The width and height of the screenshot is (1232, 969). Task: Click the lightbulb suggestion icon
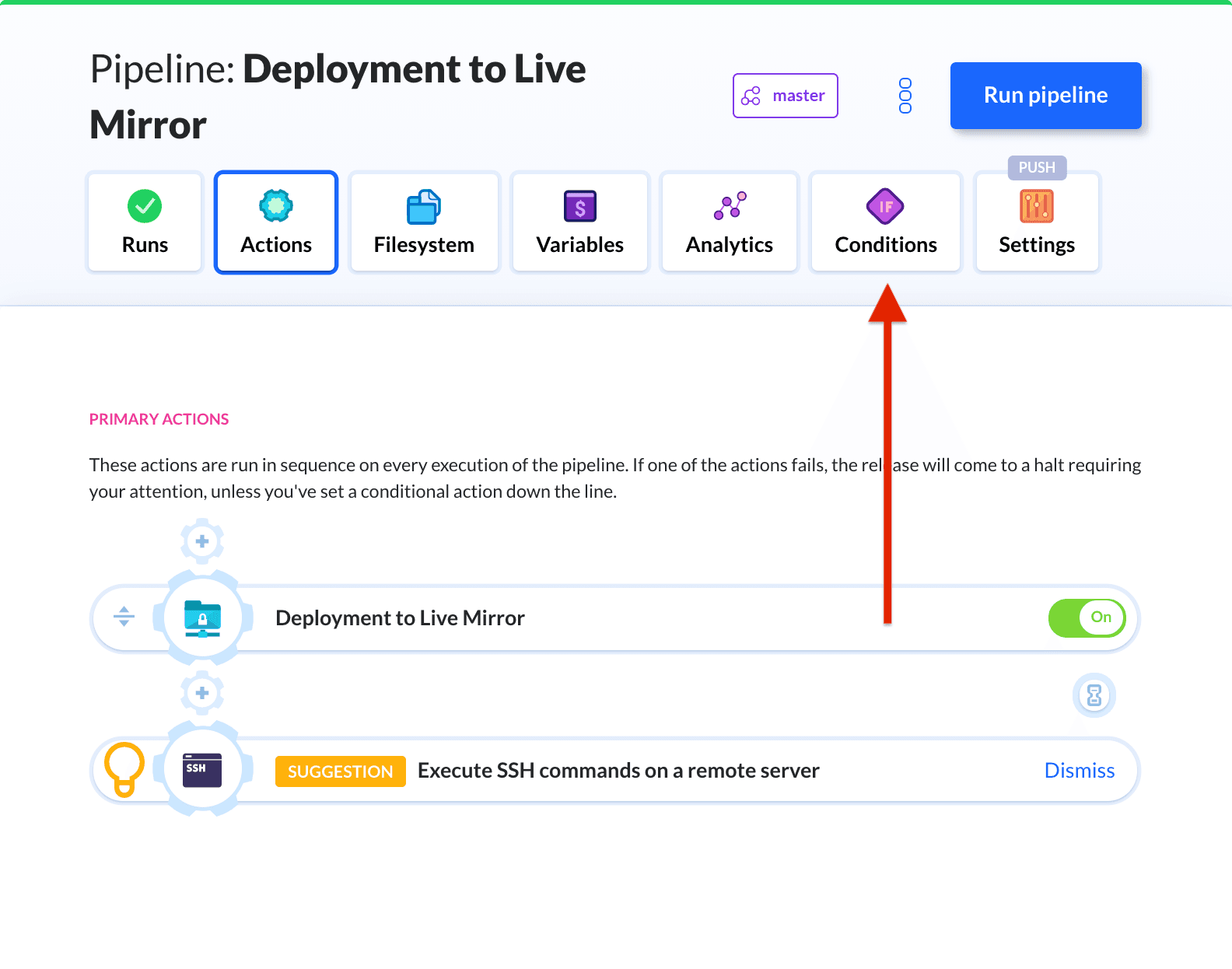coord(124,768)
